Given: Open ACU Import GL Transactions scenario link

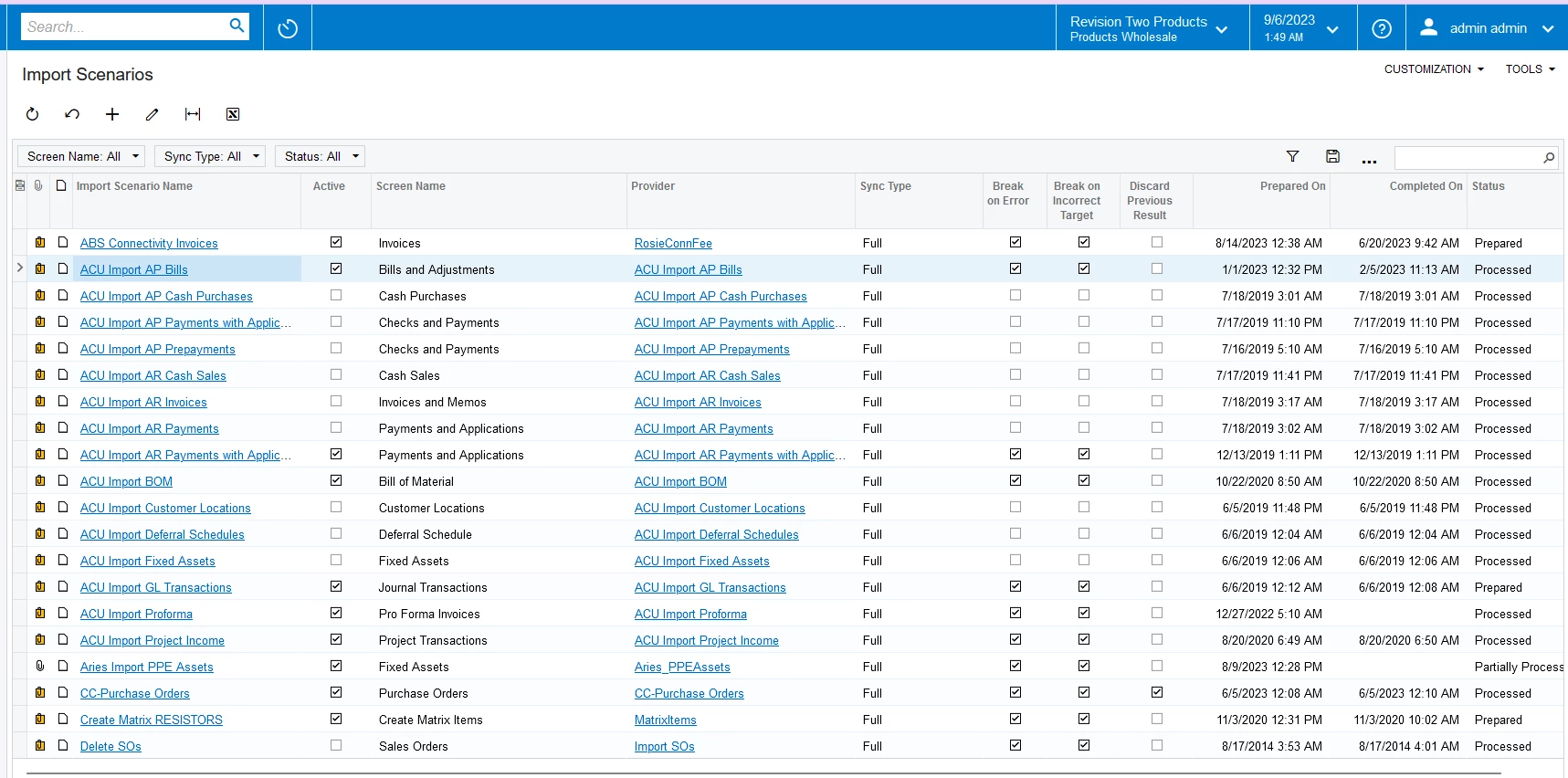Looking at the screenshot, I should (x=156, y=587).
